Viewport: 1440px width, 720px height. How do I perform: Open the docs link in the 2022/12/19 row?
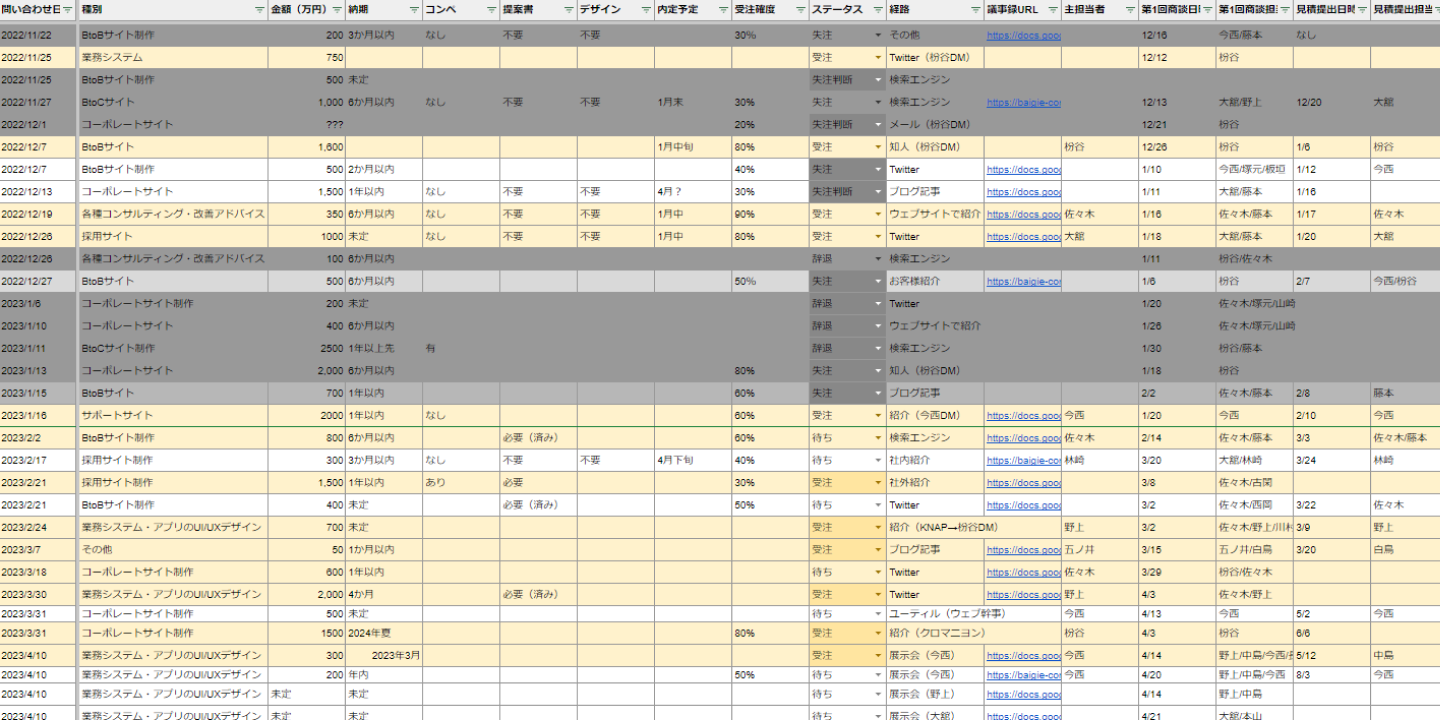[1023, 214]
